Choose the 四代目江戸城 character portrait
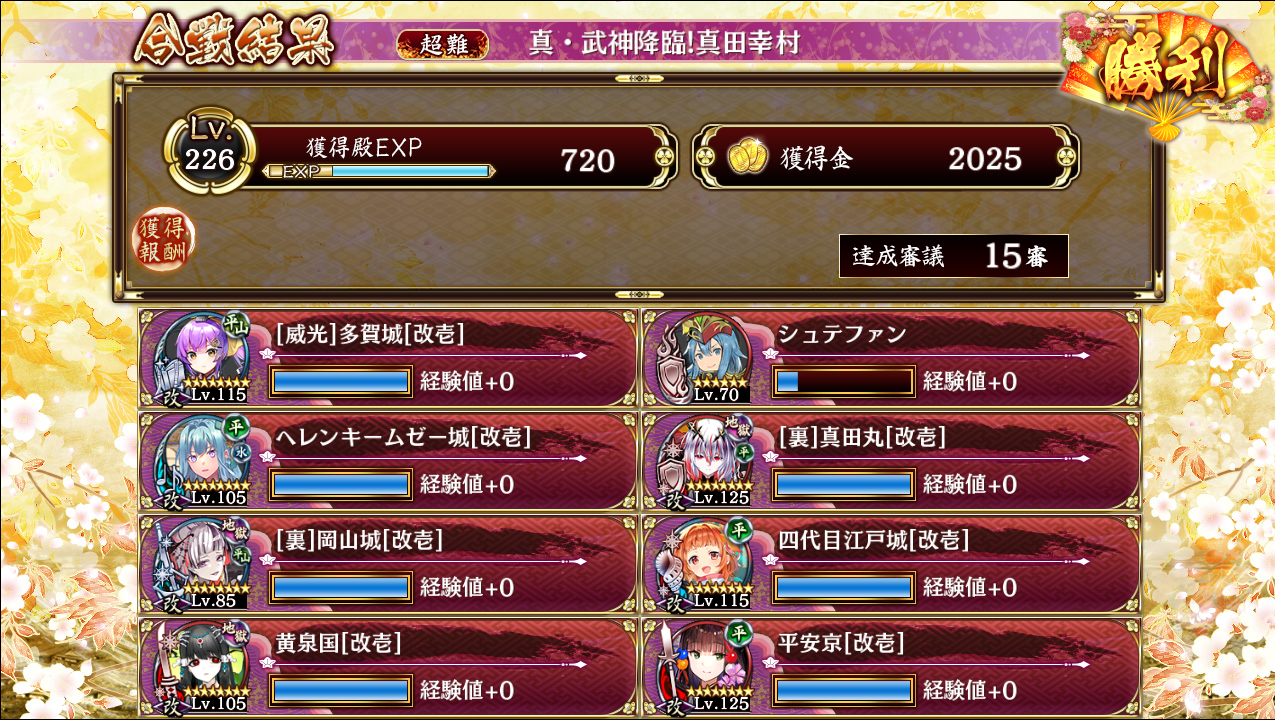This screenshot has width=1275, height=720. click(x=703, y=564)
